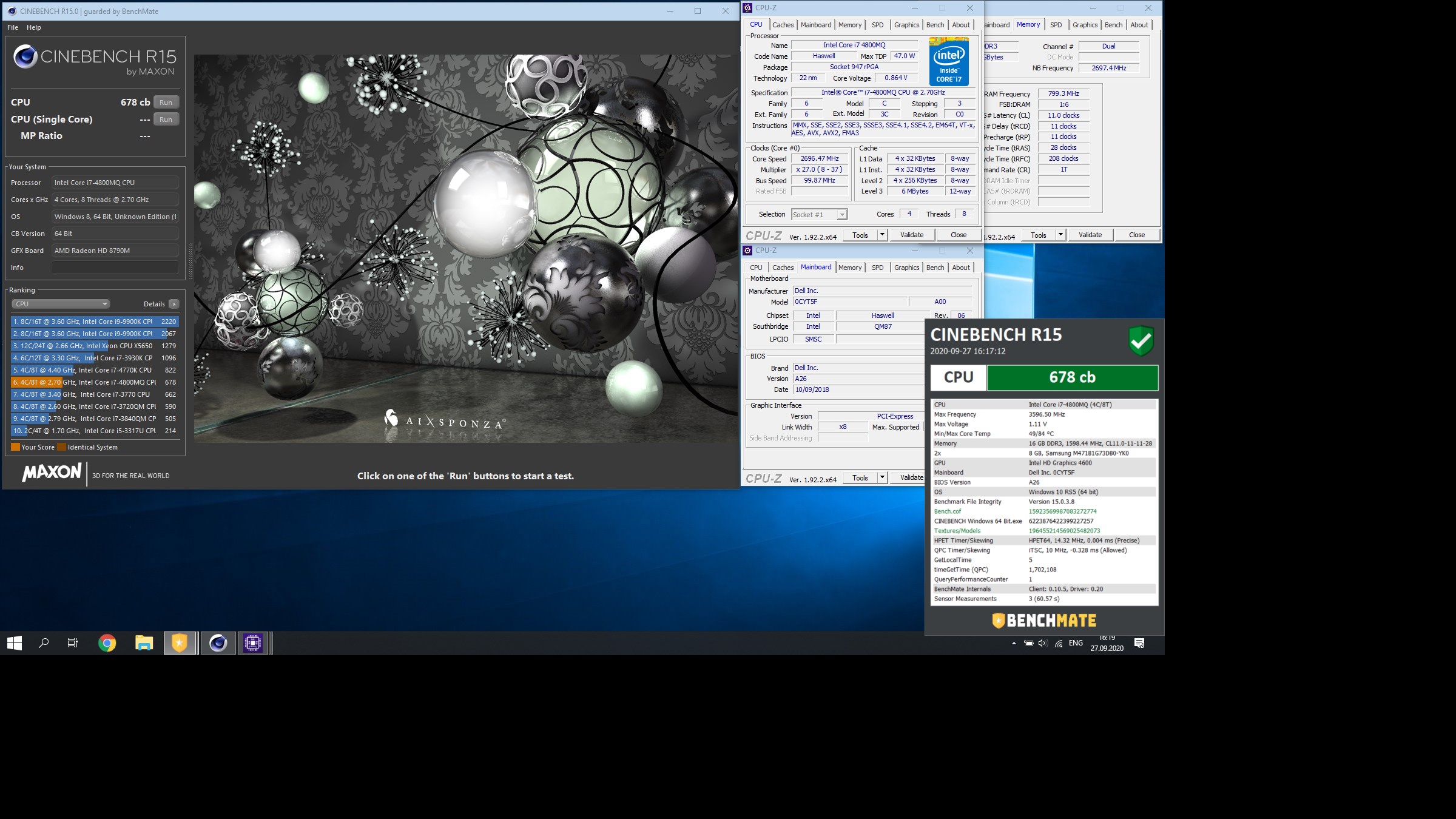Click the GFX Board field
Screen dimensions: 1456x819
tap(115, 251)
